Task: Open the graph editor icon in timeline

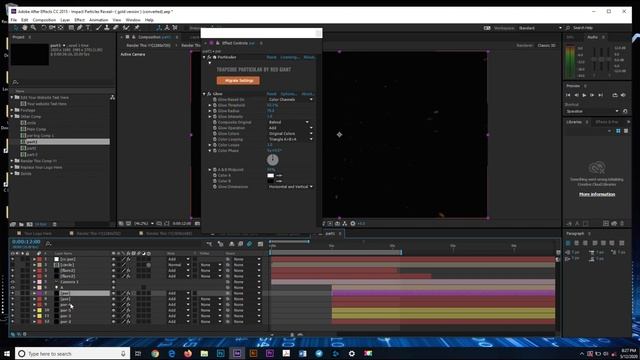Action: pos(260,244)
